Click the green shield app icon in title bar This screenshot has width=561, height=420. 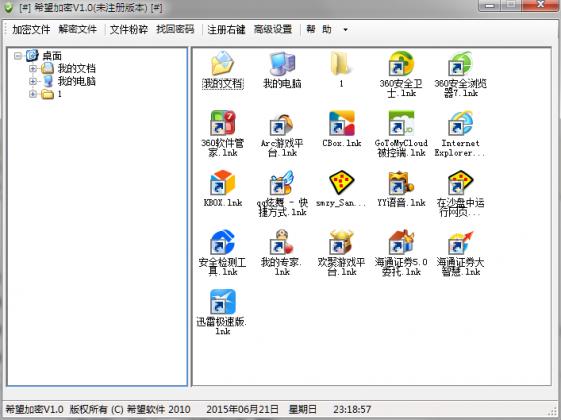point(8,7)
